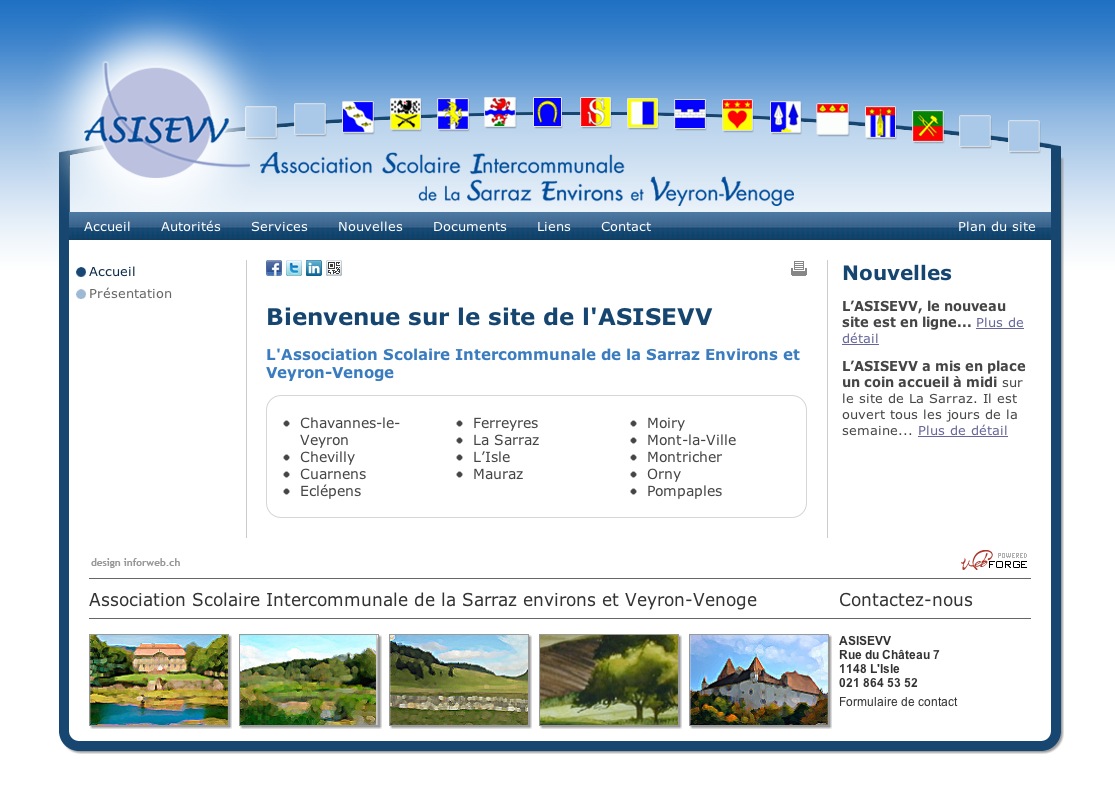Viewport: 1115px width, 811px height.
Task: Click the address line Rue du Château 7
Action: [x=889, y=654]
